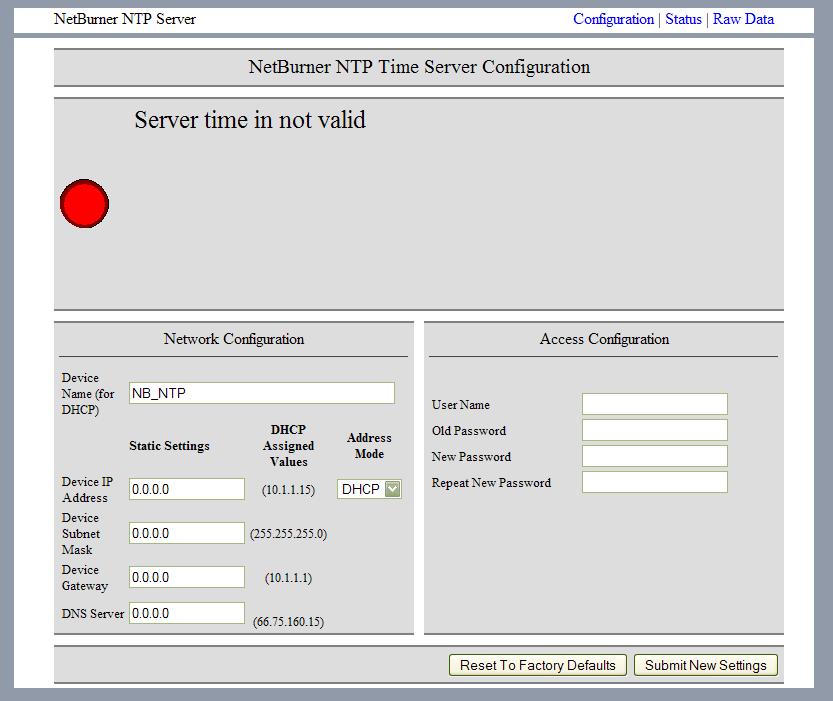This screenshot has width=833, height=701.
Task: Click the User Name label
Action: [x=461, y=405]
